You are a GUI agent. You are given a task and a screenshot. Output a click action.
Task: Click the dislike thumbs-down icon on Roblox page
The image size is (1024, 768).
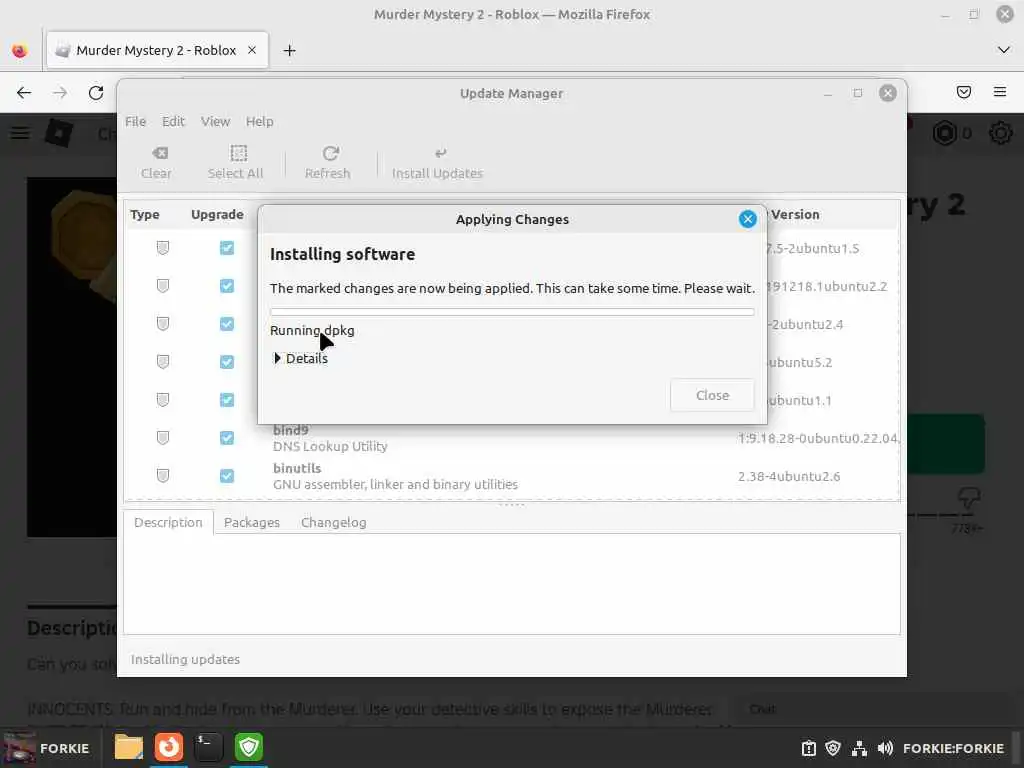968,498
